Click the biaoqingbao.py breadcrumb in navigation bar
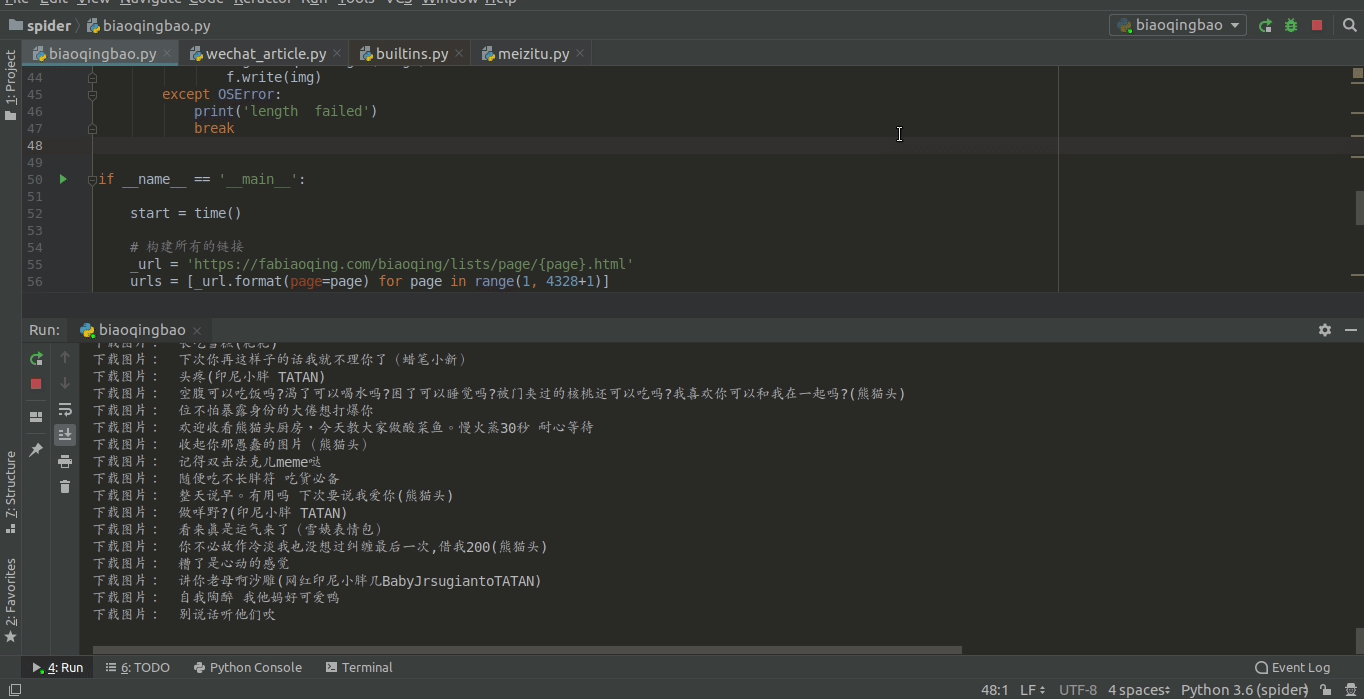The image size is (1364, 699). point(149,26)
